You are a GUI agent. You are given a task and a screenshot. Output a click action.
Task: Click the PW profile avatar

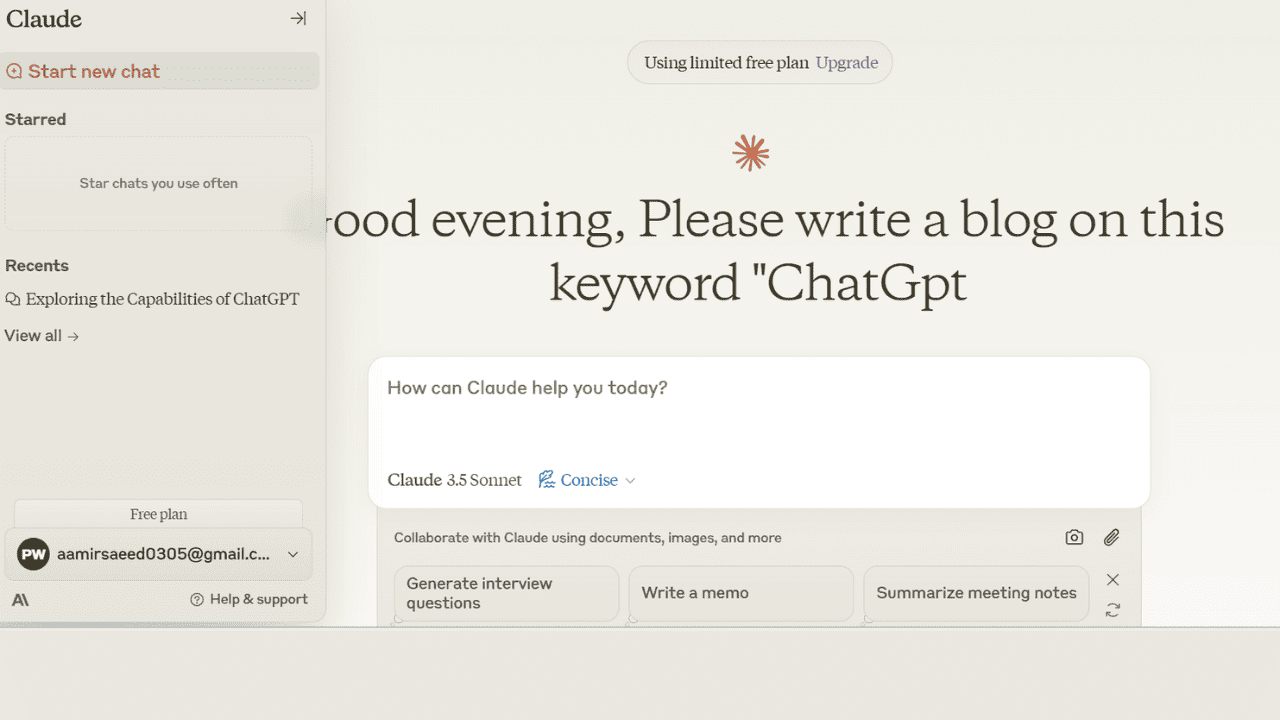(33, 554)
